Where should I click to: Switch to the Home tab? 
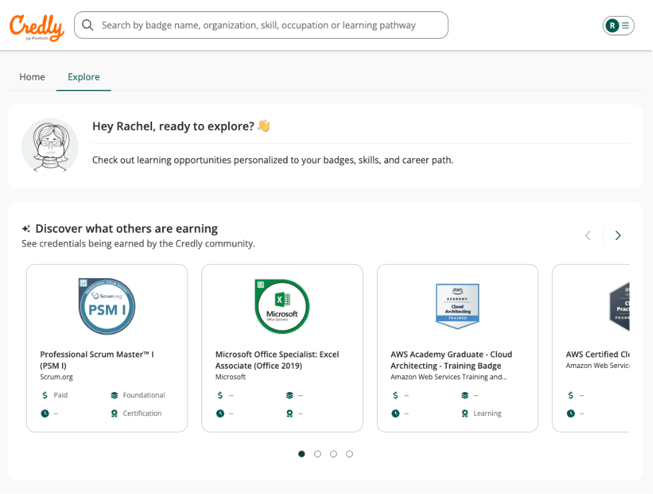(x=32, y=77)
